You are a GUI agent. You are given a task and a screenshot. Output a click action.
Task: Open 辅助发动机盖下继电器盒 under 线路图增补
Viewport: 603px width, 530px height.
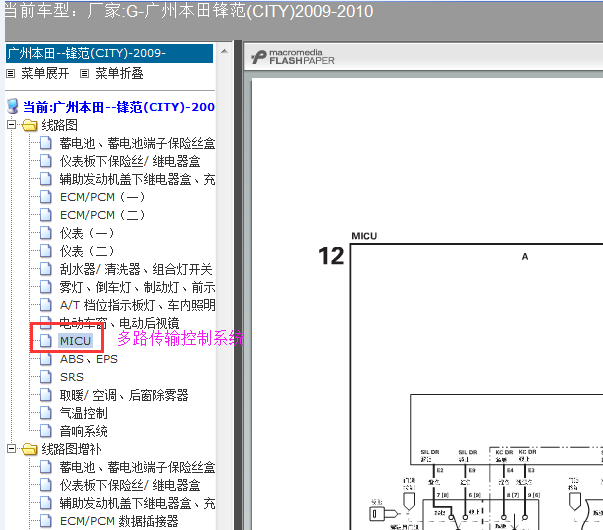[x=137, y=503]
